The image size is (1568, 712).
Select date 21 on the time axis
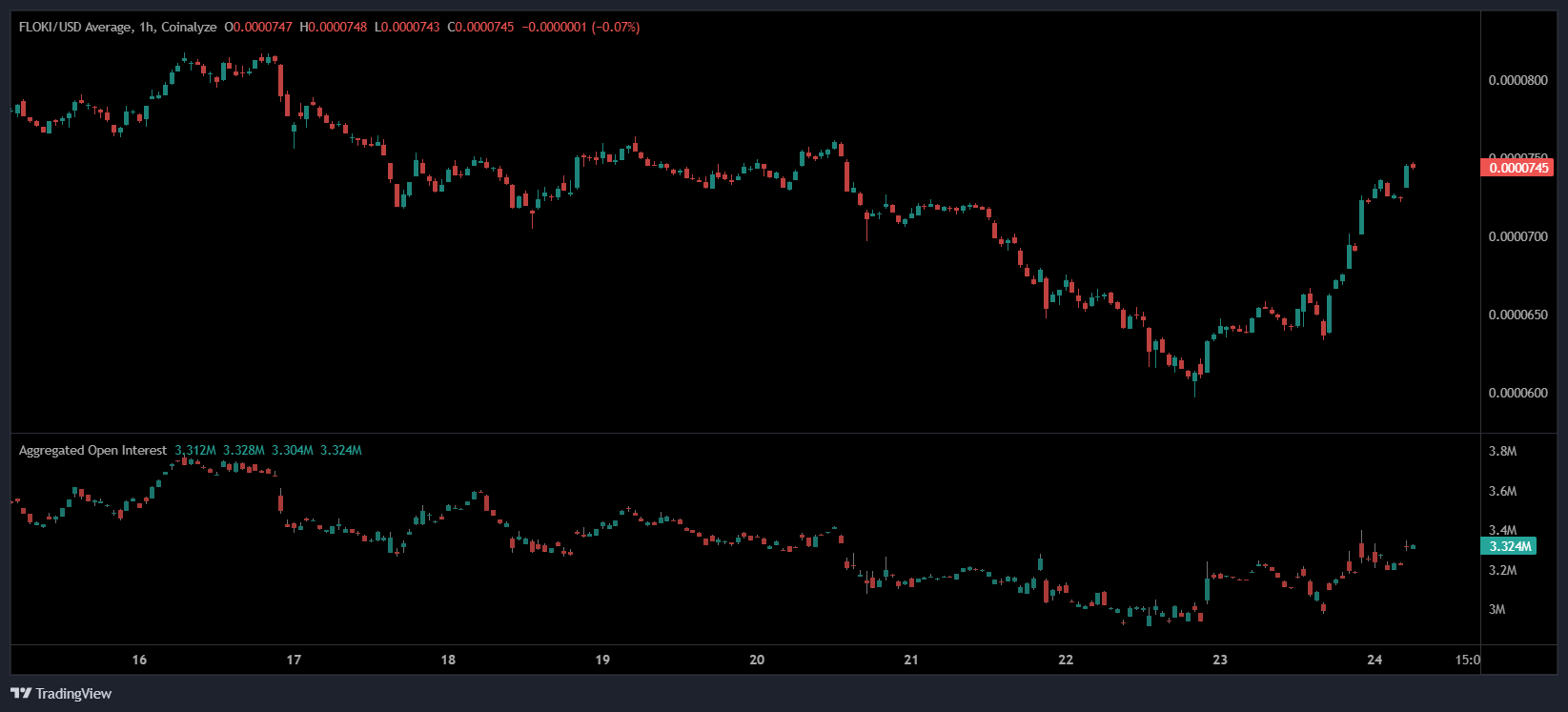pos(911,660)
